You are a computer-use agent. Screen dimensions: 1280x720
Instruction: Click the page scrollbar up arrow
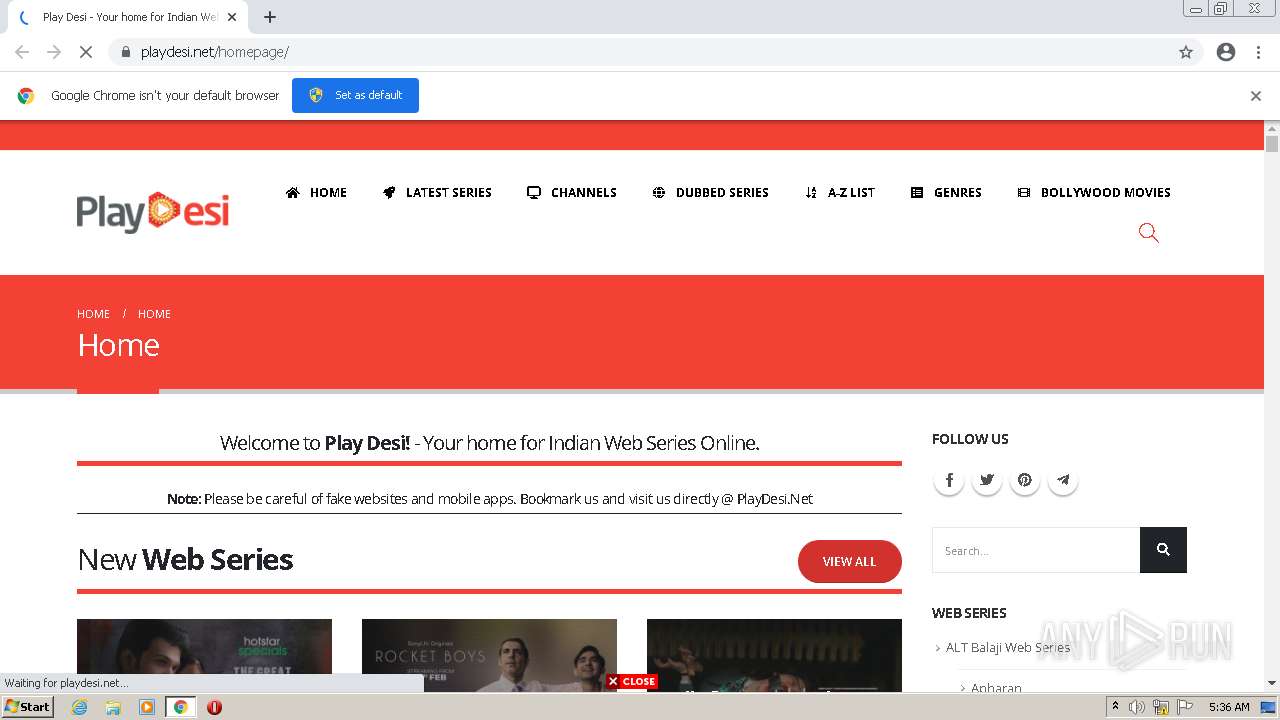(1272, 129)
